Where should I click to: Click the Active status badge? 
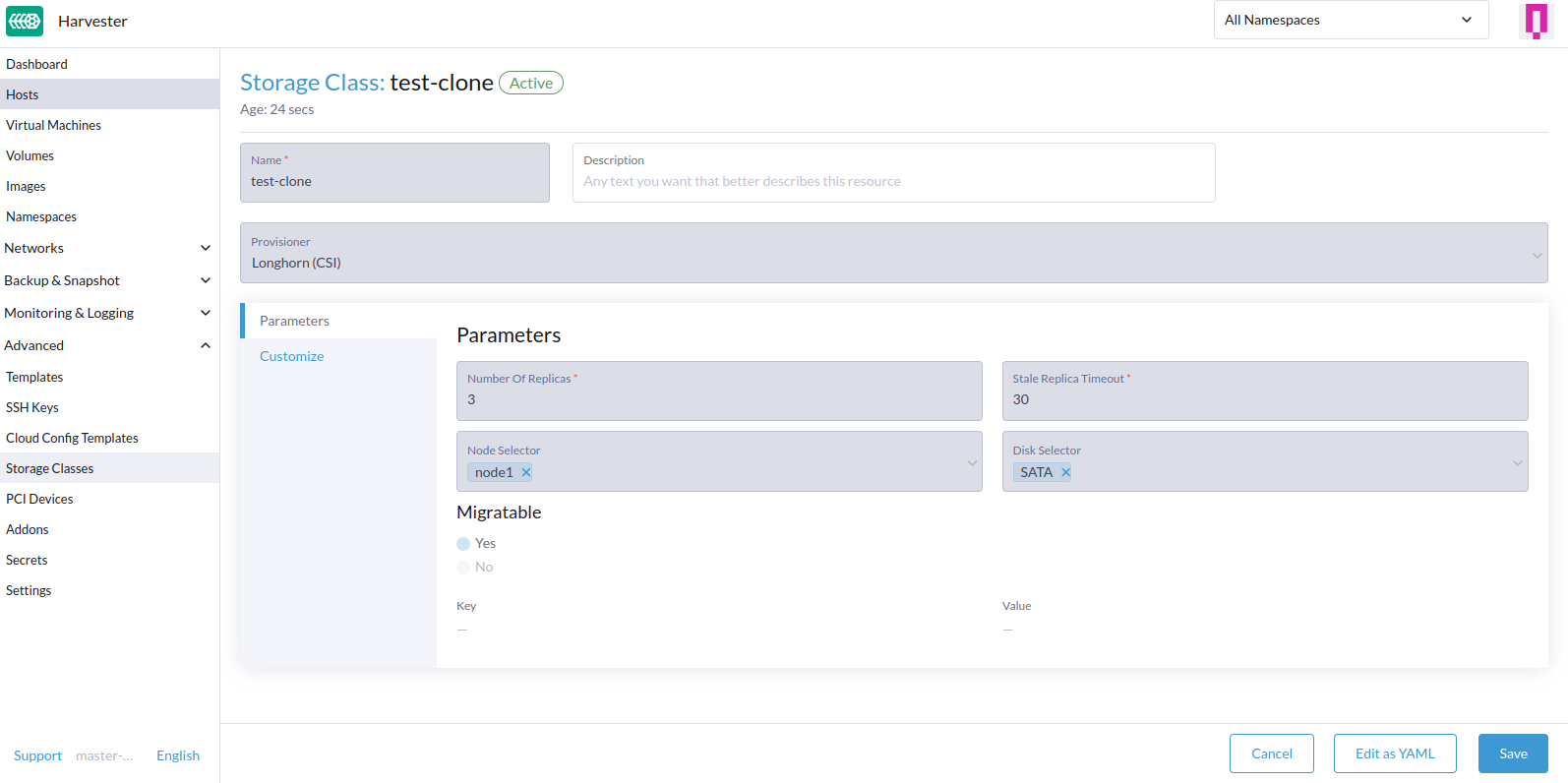coord(531,83)
